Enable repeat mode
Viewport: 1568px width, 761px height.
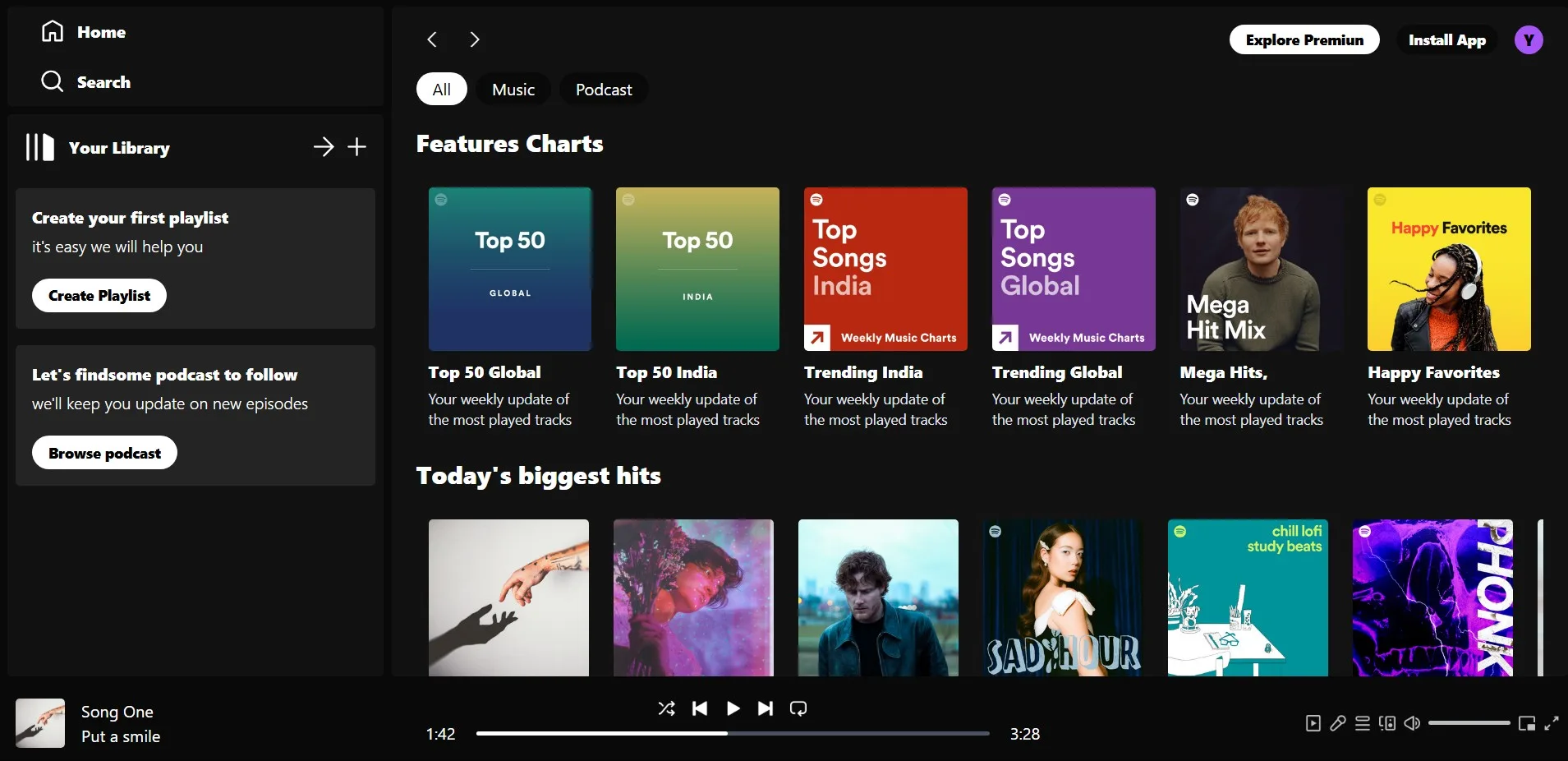pos(797,708)
